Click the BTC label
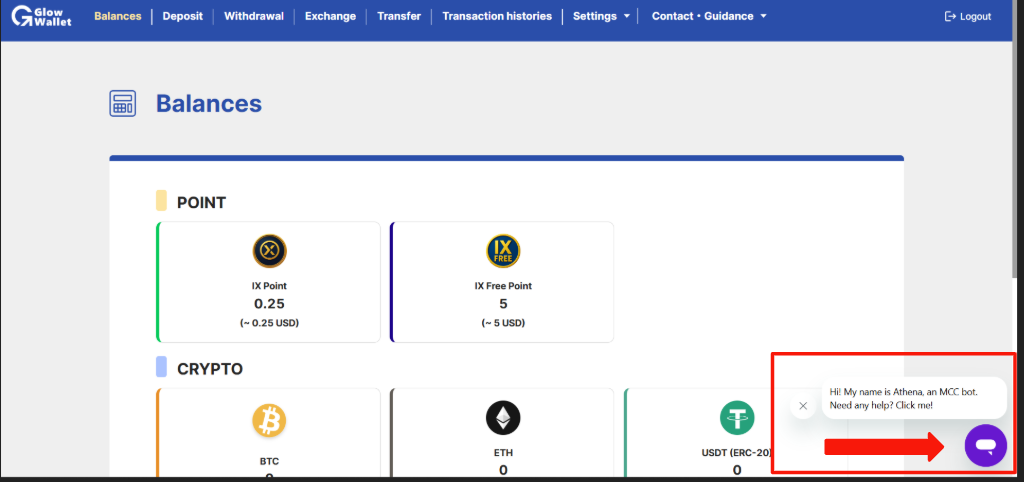1024x482 pixels. (269, 461)
